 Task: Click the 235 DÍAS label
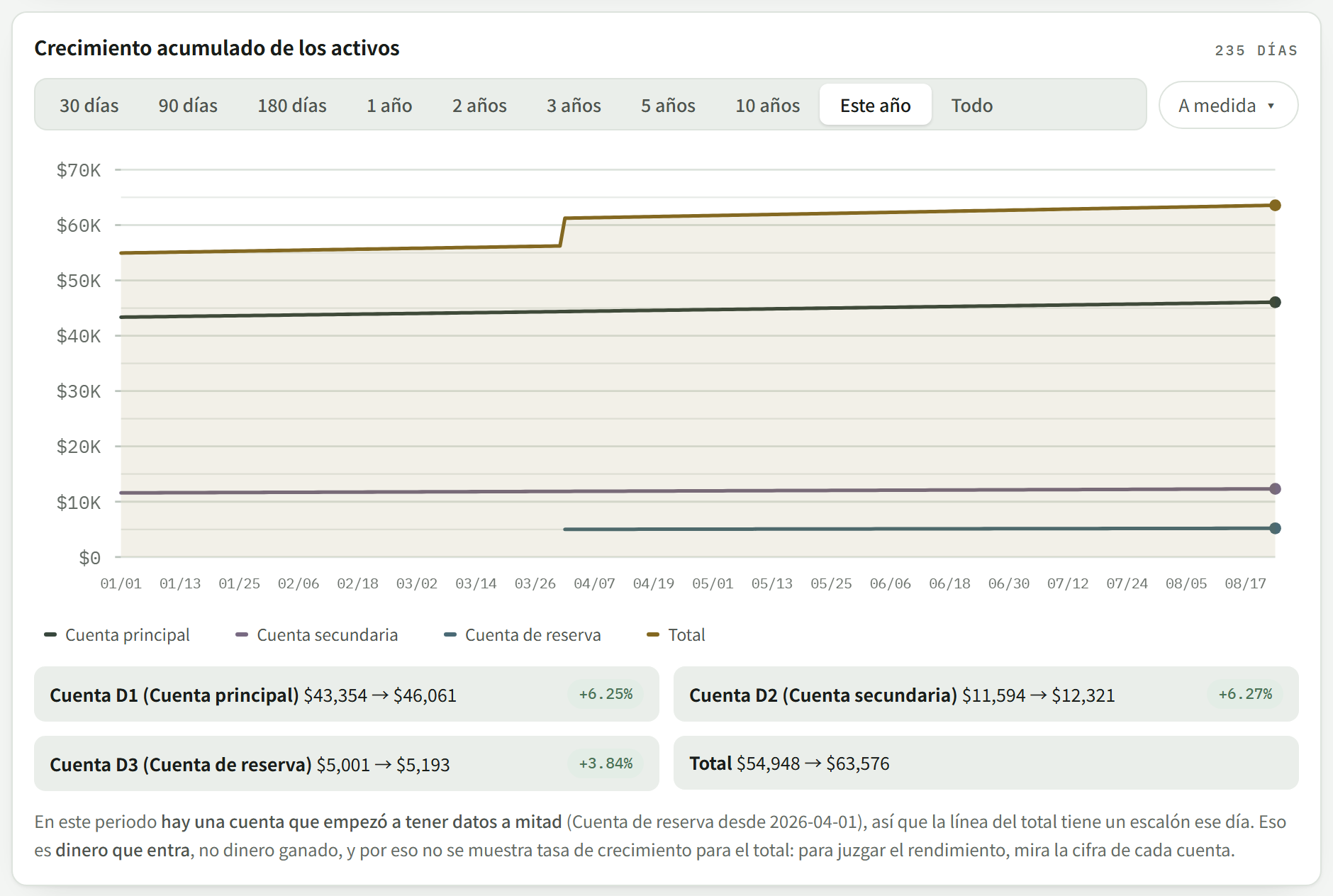click(x=1256, y=50)
